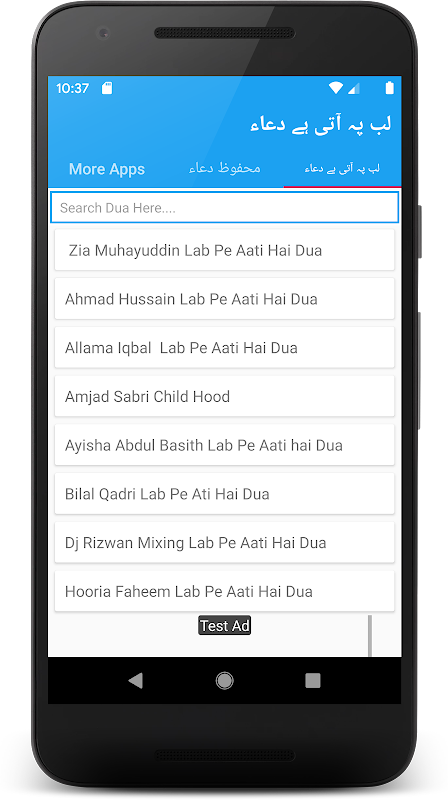This screenshot has height=800, width=448.
Task: Tap the battery icon in status bar
Action: pos(389,88)
